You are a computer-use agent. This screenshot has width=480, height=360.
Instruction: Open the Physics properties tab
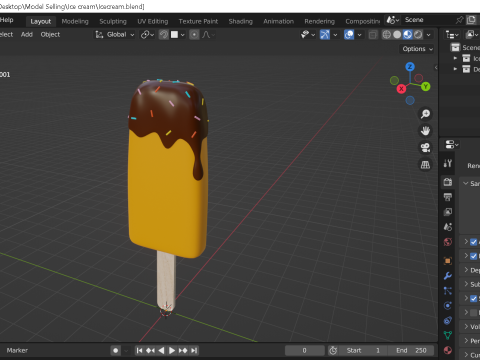tap(448, 306)
